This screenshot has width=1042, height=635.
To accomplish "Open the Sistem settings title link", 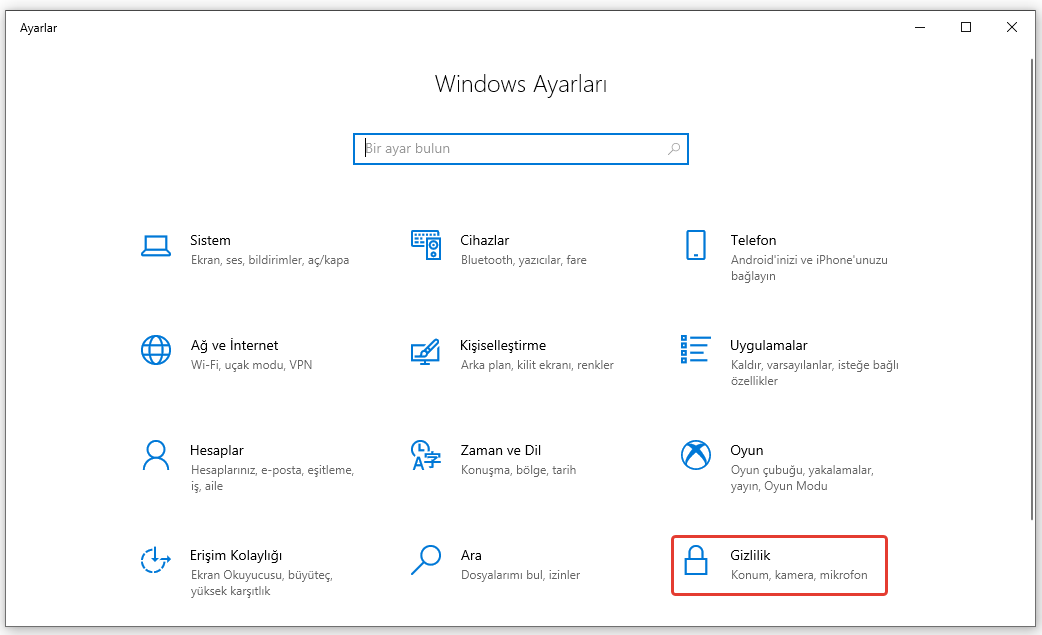I will [210, 240].
